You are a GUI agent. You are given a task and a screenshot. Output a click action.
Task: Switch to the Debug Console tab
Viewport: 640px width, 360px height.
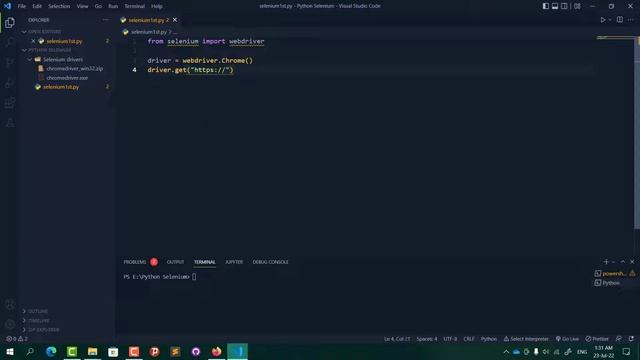pos(270,262)
